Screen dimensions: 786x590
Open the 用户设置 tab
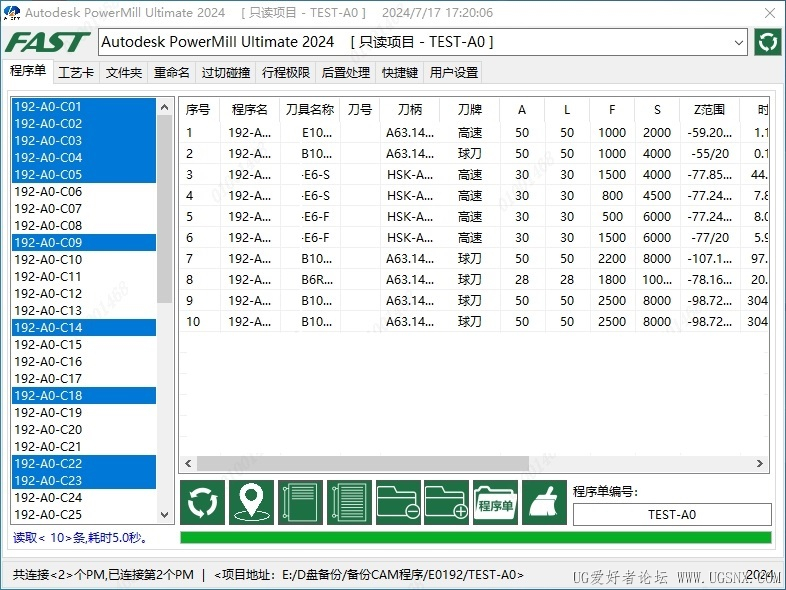click(454, 72)
